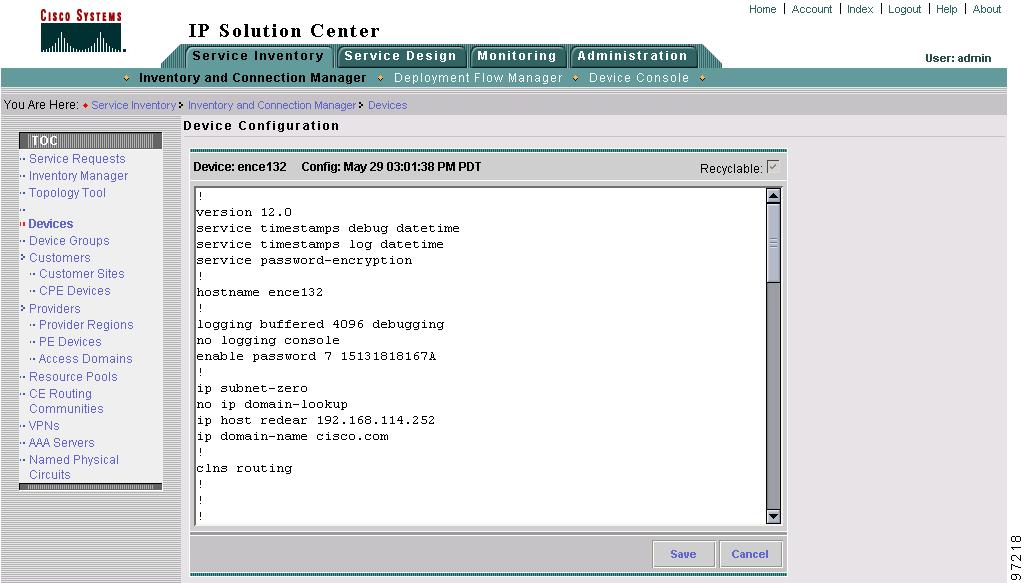Click the config scrollbar up arrow
This screenshot has height=583, width=1024.
(773, 196)
